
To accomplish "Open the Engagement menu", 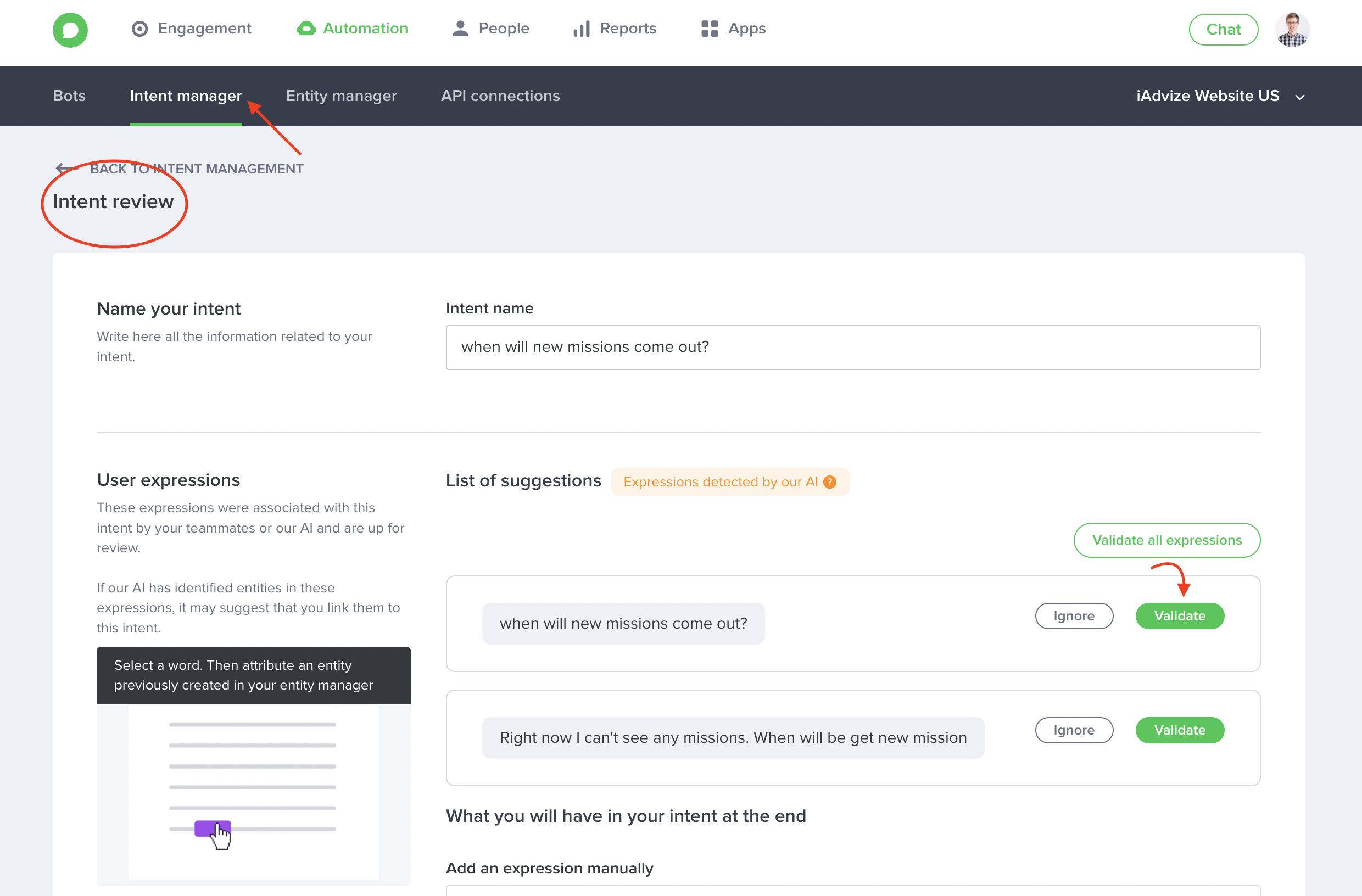I will pyautogui.click(x=191, y=29).
